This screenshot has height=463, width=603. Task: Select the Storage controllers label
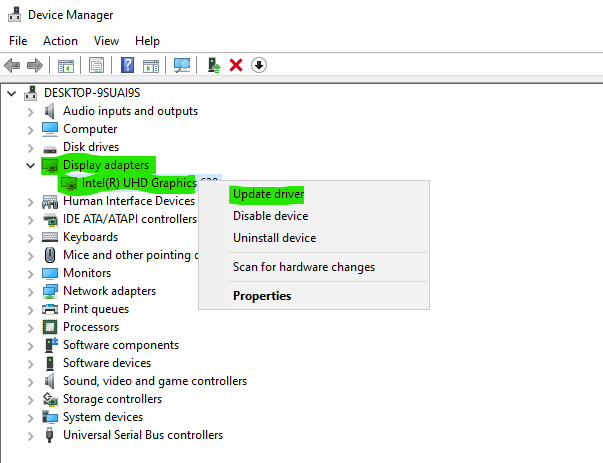(112, 399)
